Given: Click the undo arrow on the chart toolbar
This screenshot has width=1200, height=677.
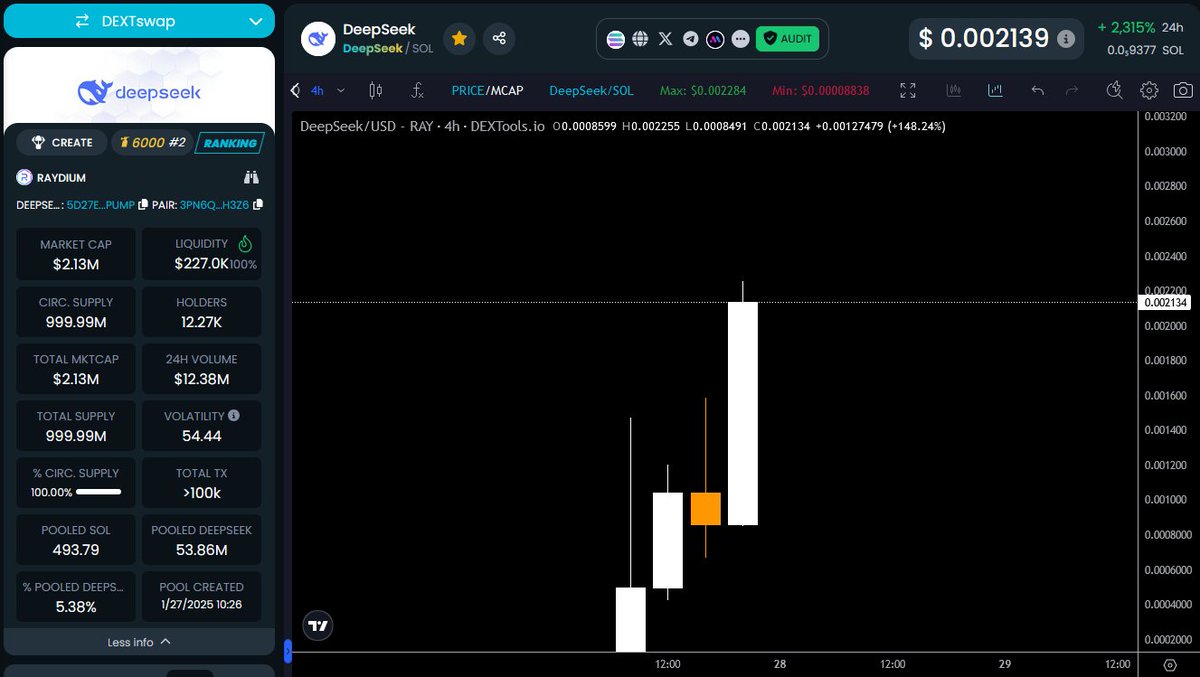Looking at the screenshot, I should 1037,90.
